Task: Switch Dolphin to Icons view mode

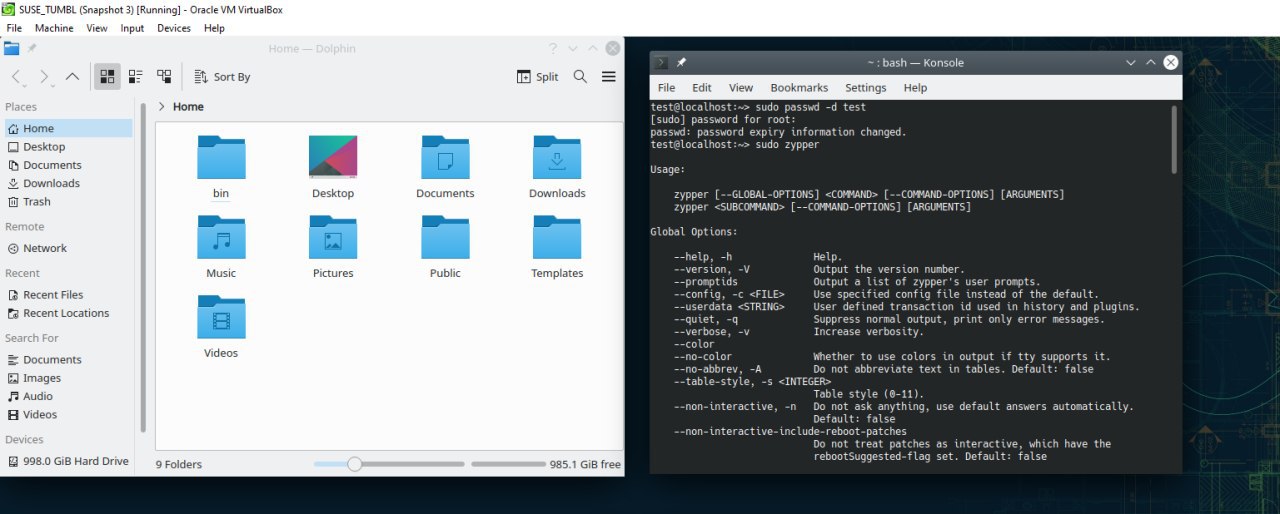Action: click(107, 77)
